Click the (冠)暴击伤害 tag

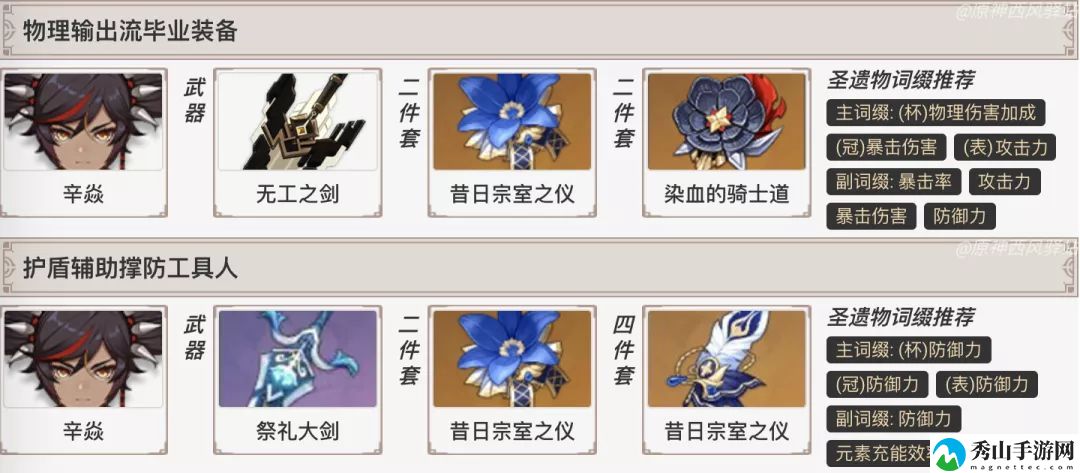click(886, 147)
